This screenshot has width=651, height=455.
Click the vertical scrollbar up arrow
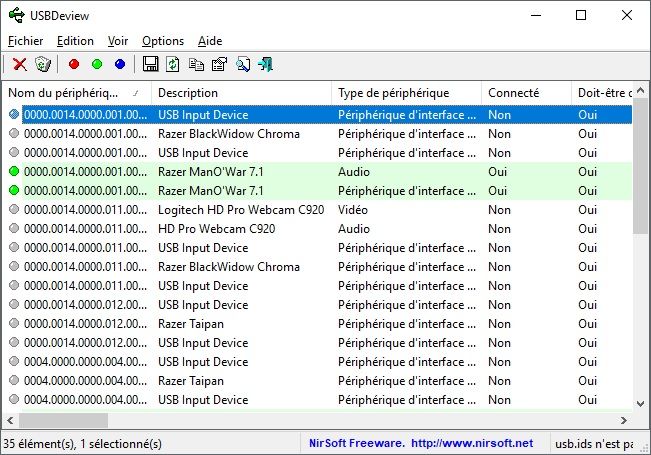pos(640,90)
